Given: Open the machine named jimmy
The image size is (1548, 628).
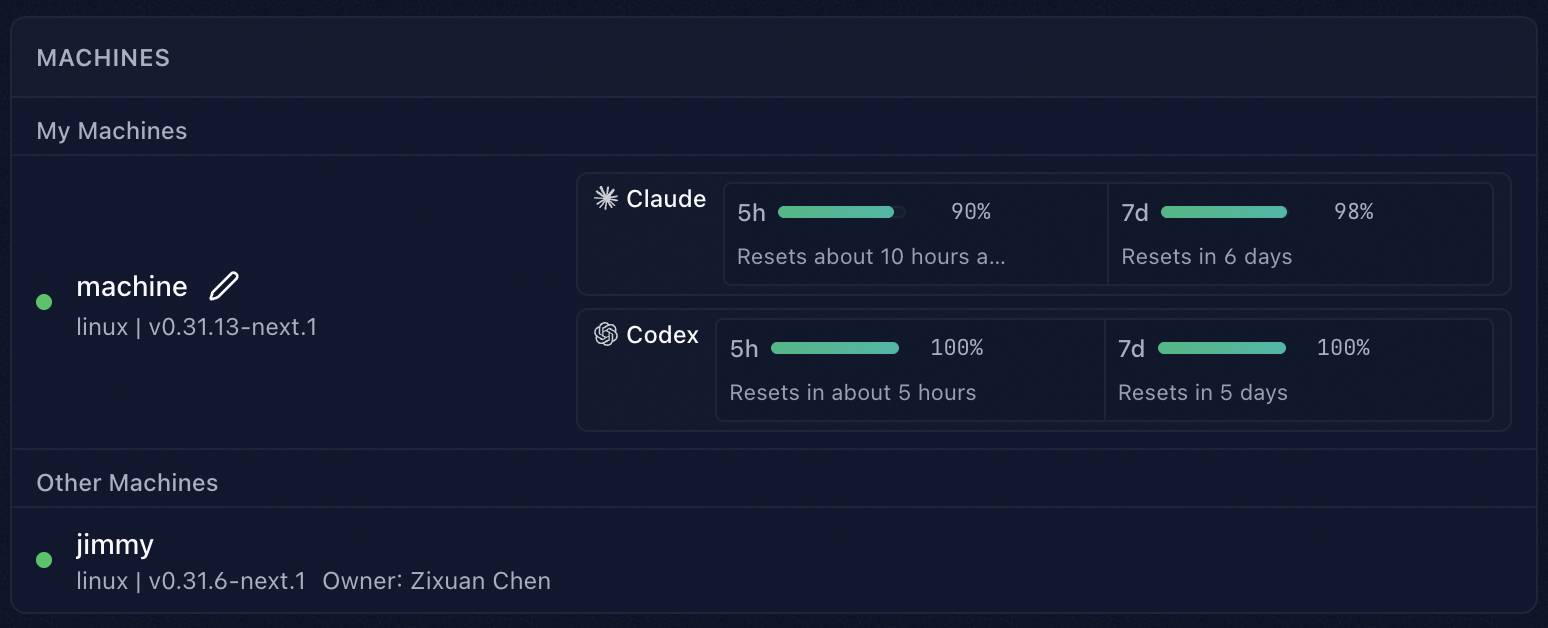Looking at the screenshot, I should tap(115, 544).
